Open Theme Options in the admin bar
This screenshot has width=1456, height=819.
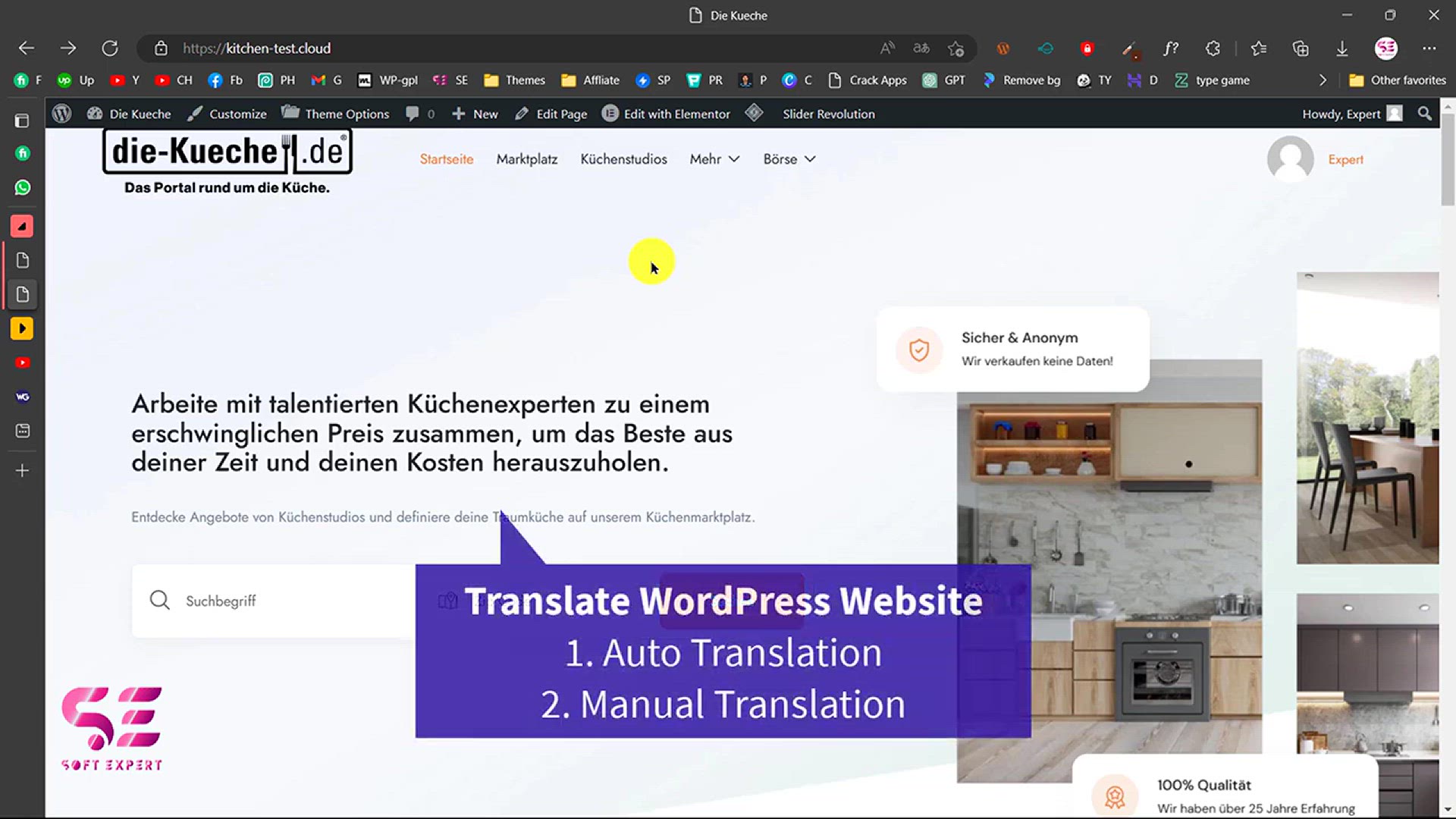[335, 114]
